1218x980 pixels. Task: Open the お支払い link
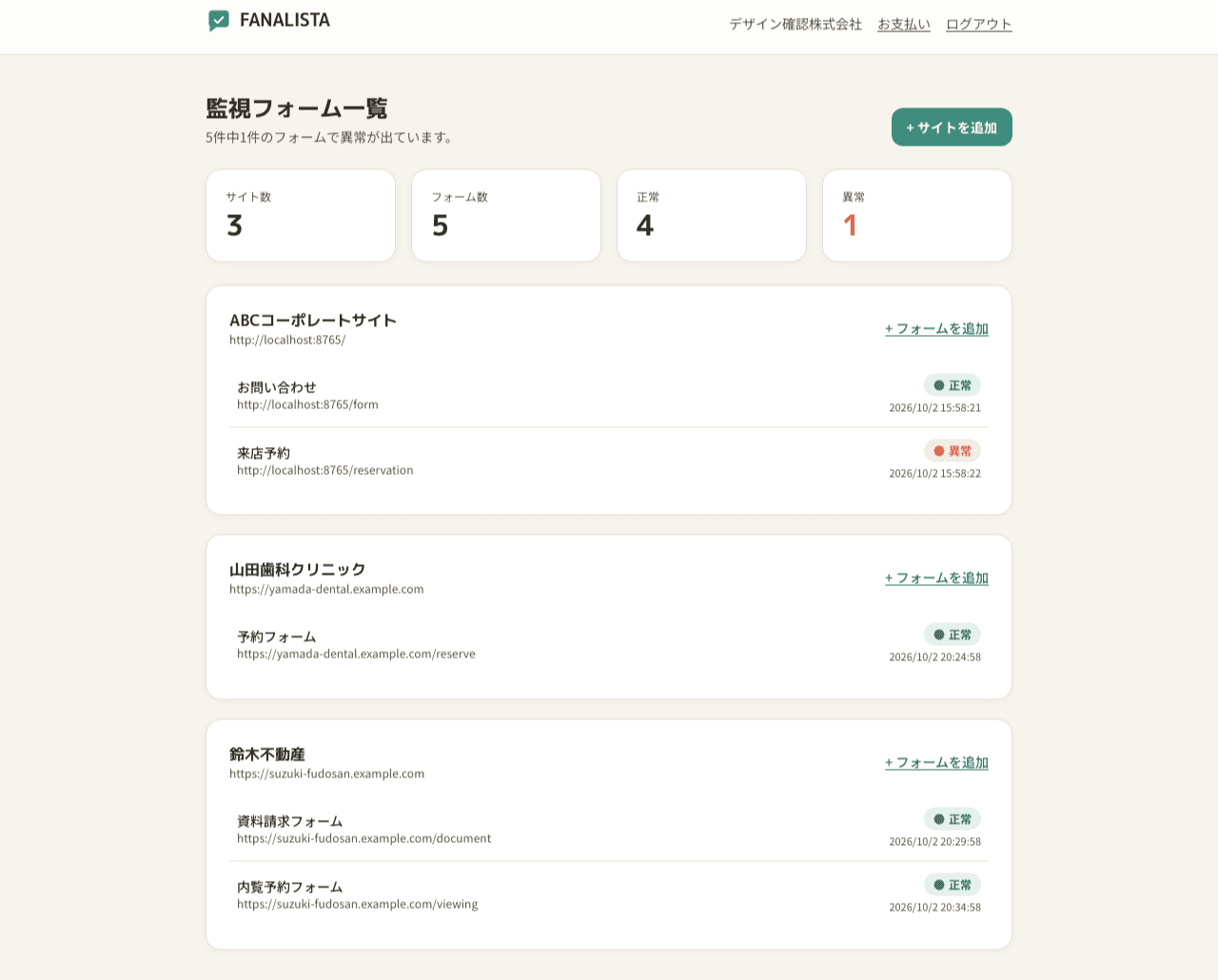pos(904,24)
